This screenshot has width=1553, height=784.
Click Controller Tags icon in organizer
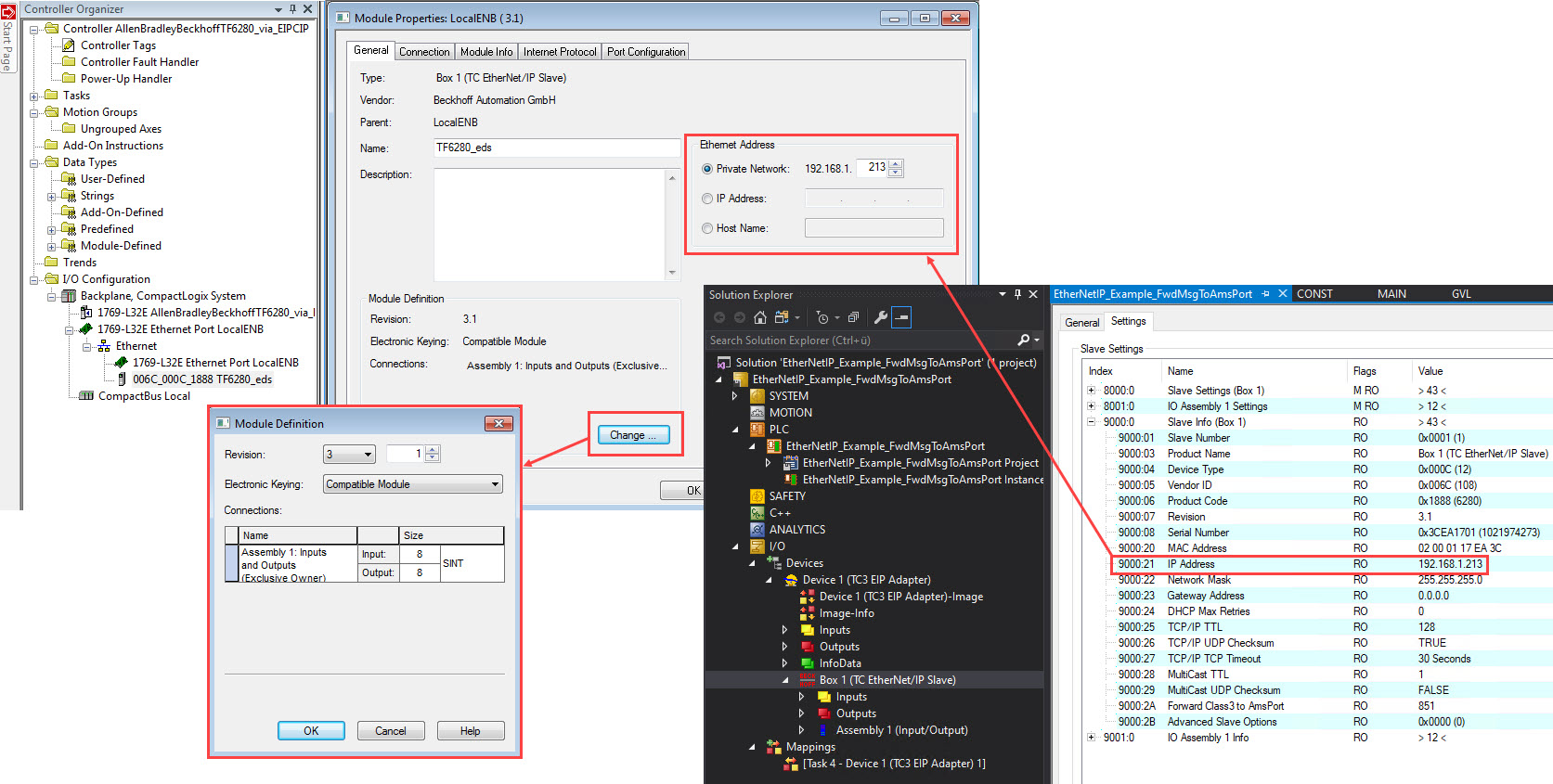coord(69,45)
